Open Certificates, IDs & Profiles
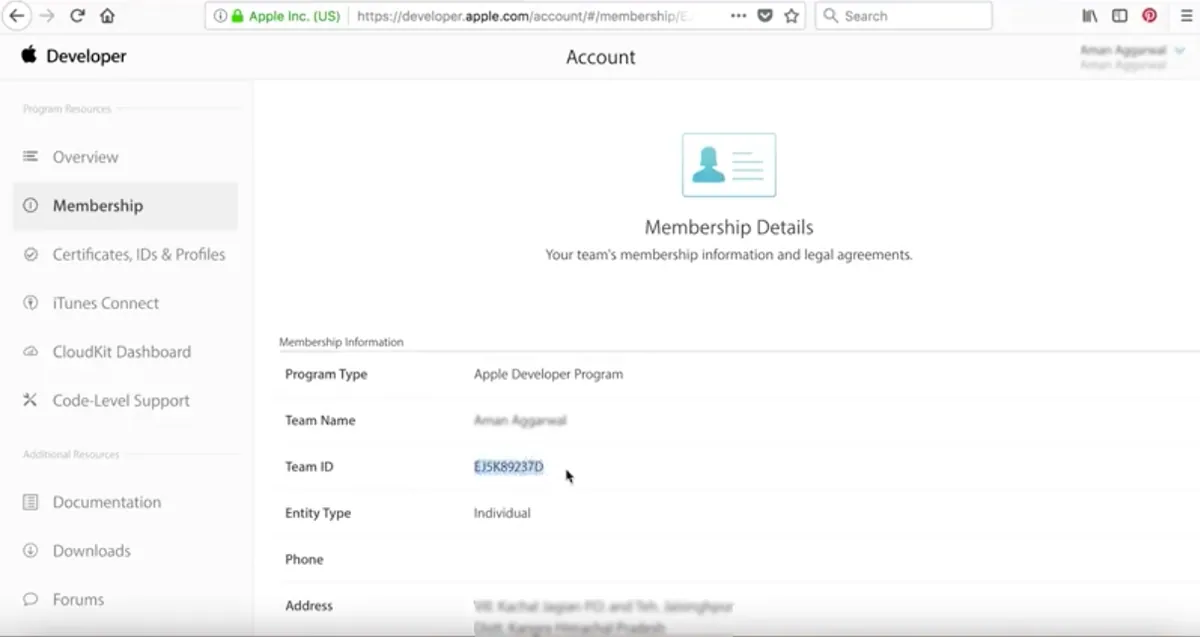This screenshot has height=637, width=1200. click(x=139, y=255)
